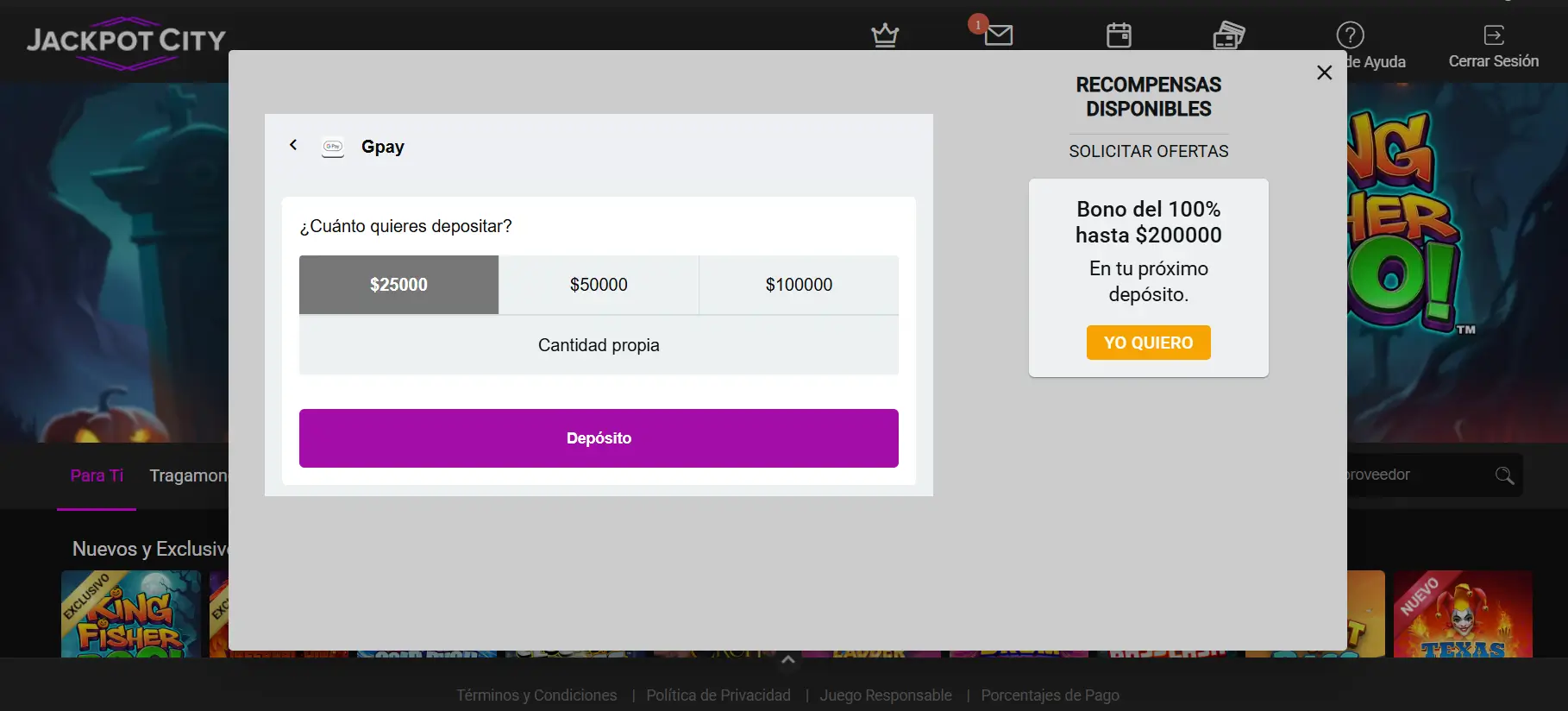Switch to the Para Ti tab
The width and height of the screenshot is (1568, 711).
point(97,475)
